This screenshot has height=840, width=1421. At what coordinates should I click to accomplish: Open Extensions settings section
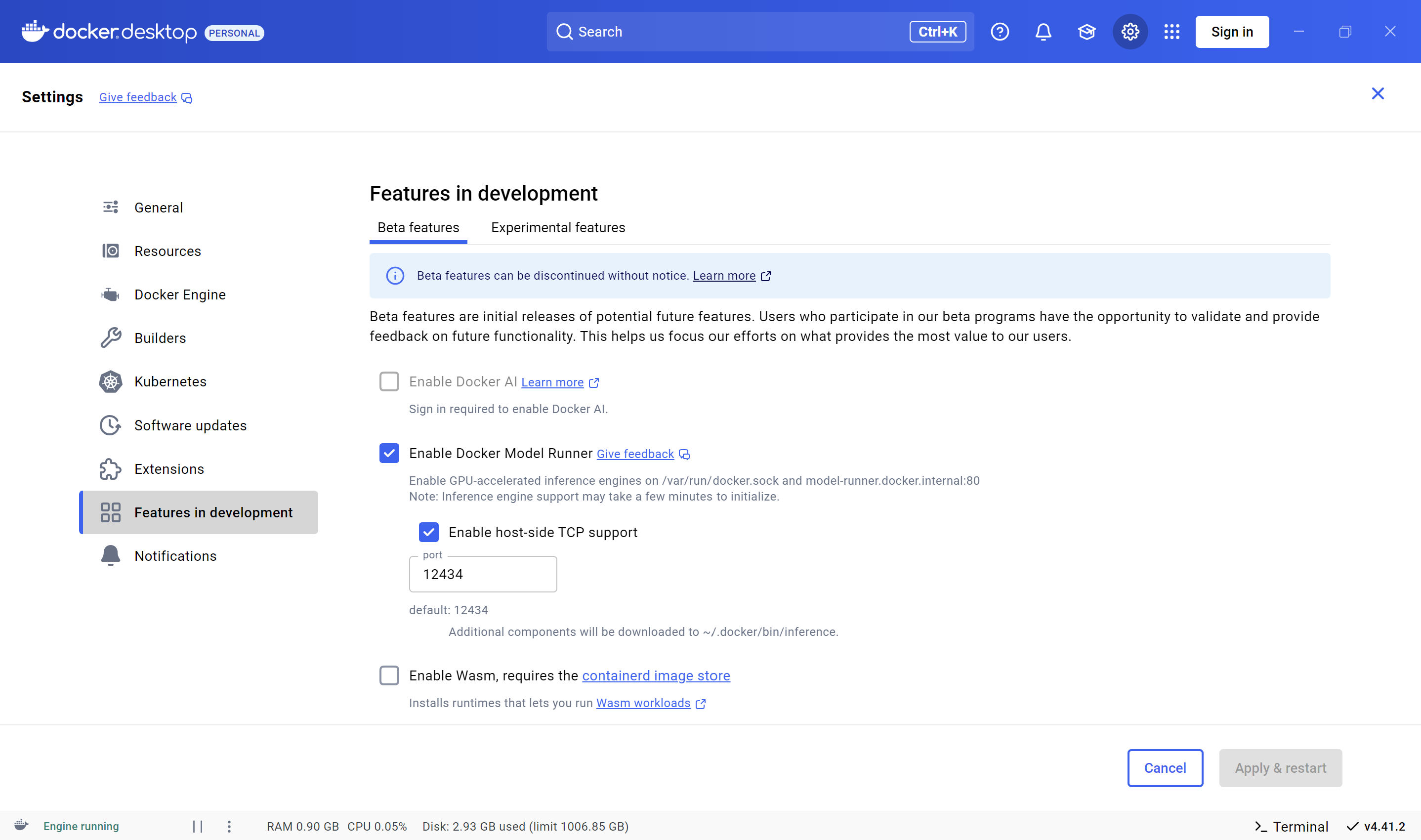tap(199, 469)
